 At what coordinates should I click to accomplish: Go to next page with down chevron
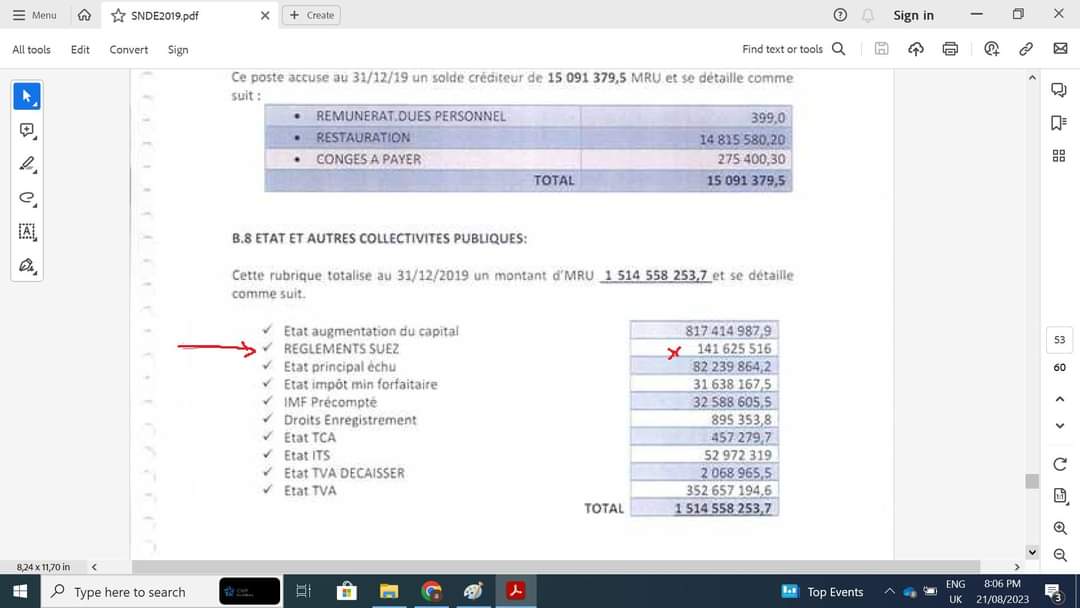[1060, 426]
